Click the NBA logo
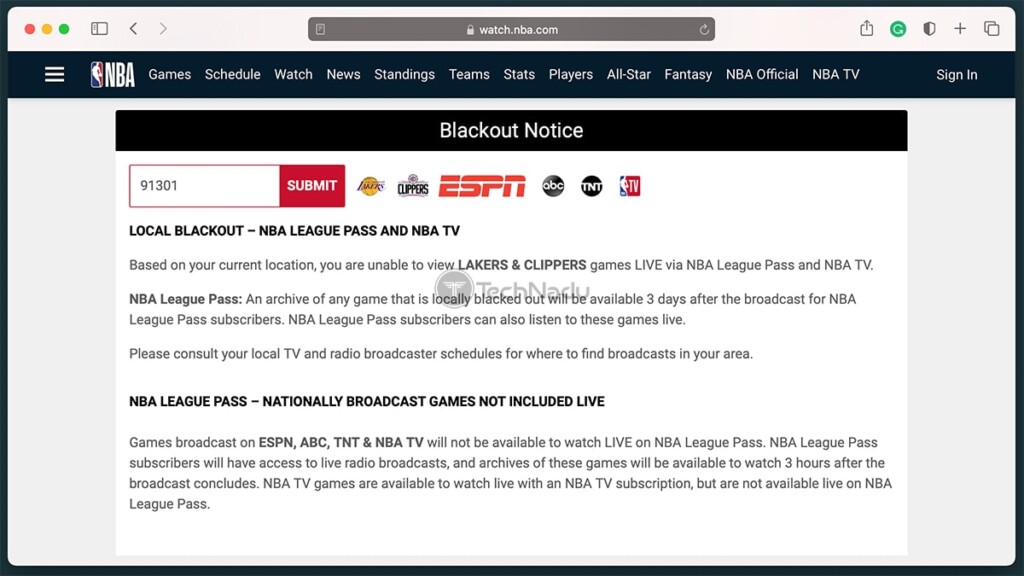 (112, 74)
